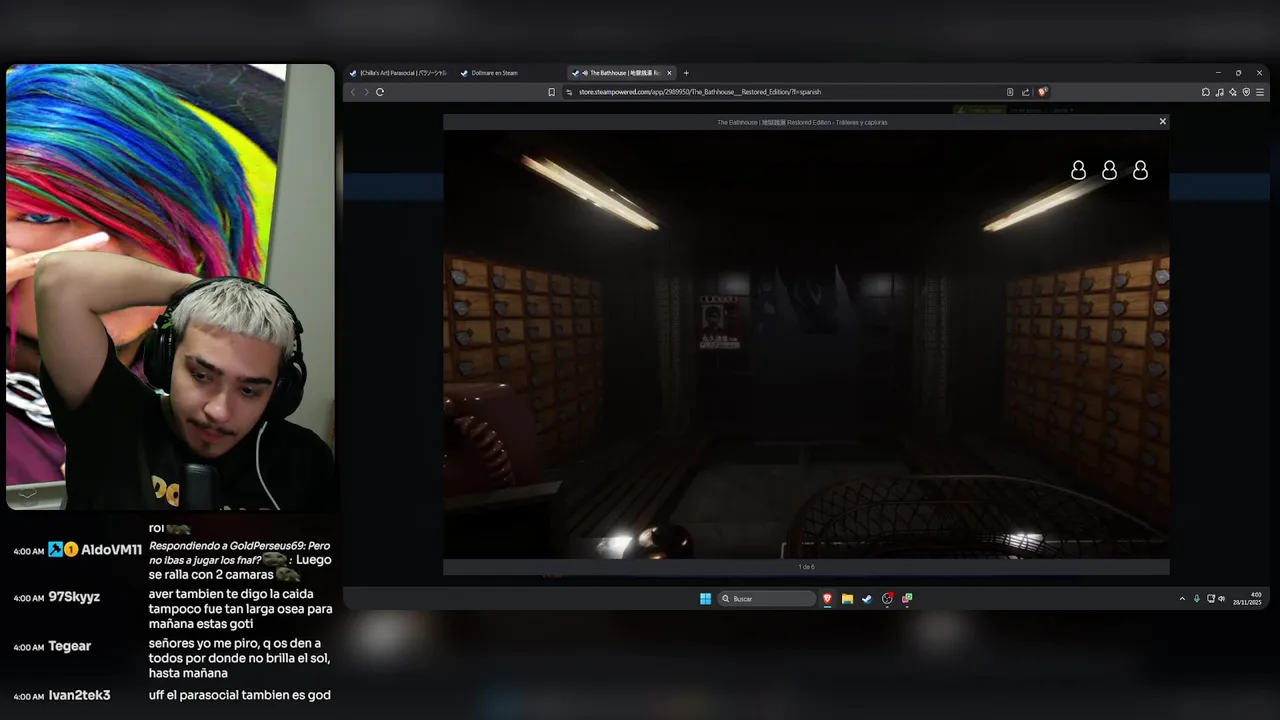Click Tegear username in chat
Screen dimensions: 1280x720
point(70,646)
